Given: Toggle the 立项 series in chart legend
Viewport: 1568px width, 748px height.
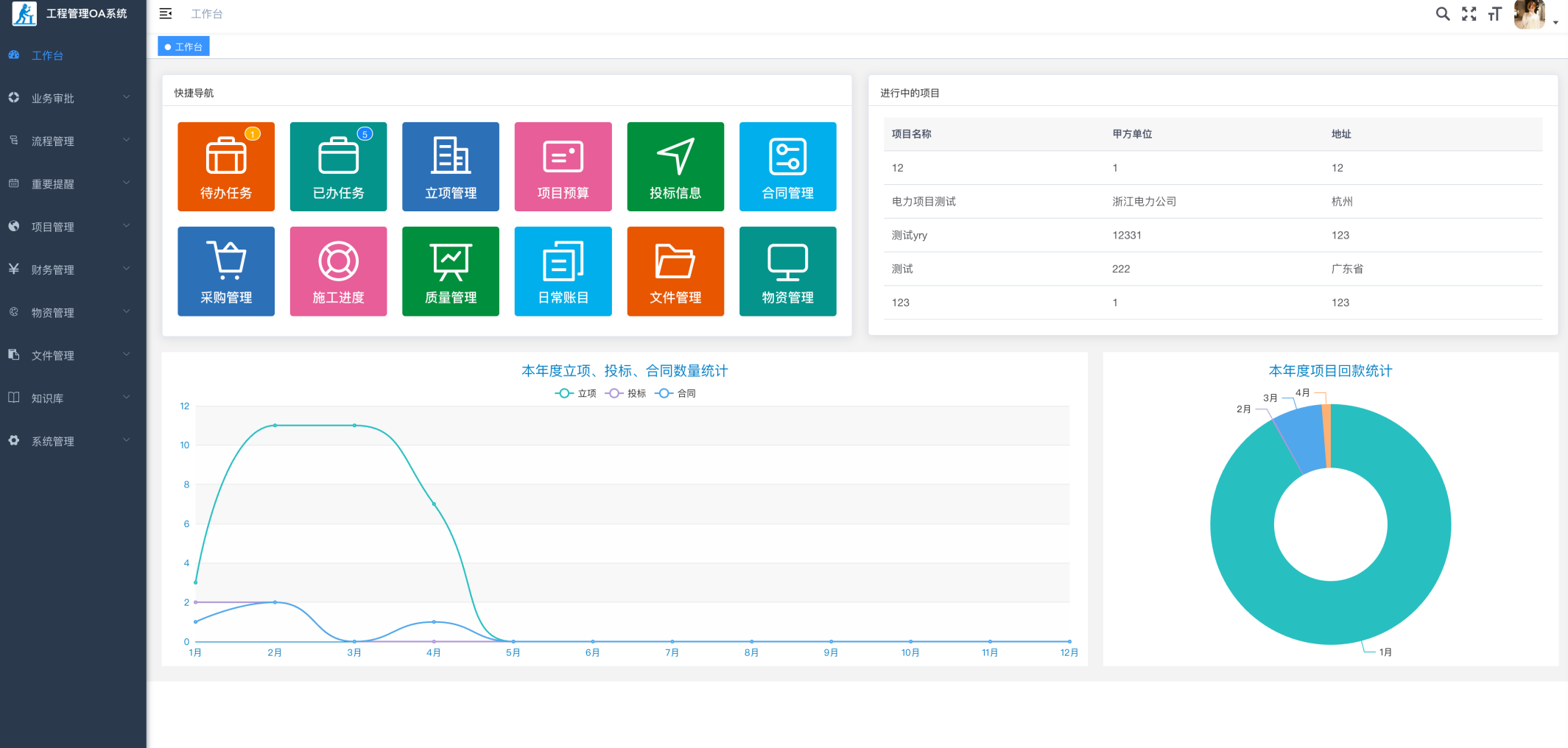Looking at the screenshot, I should pos(576,393).
